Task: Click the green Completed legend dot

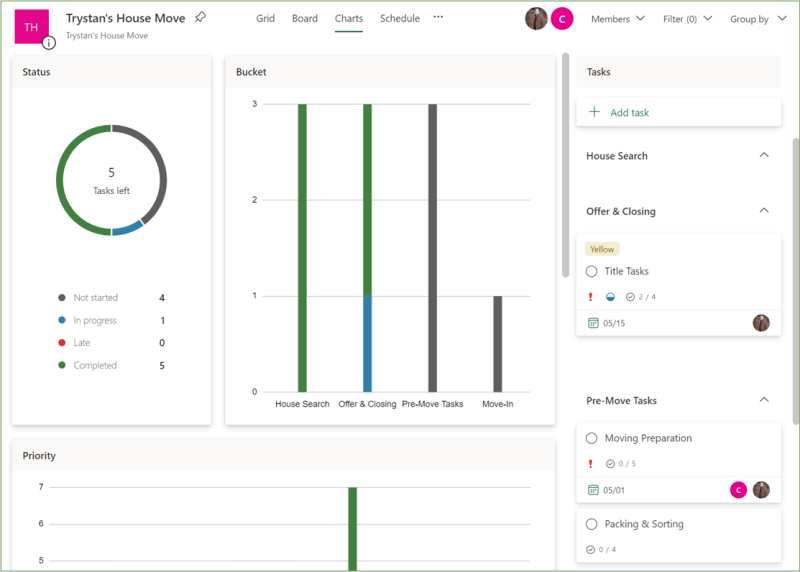Action: pyautogui.click(x=62, y=365)
